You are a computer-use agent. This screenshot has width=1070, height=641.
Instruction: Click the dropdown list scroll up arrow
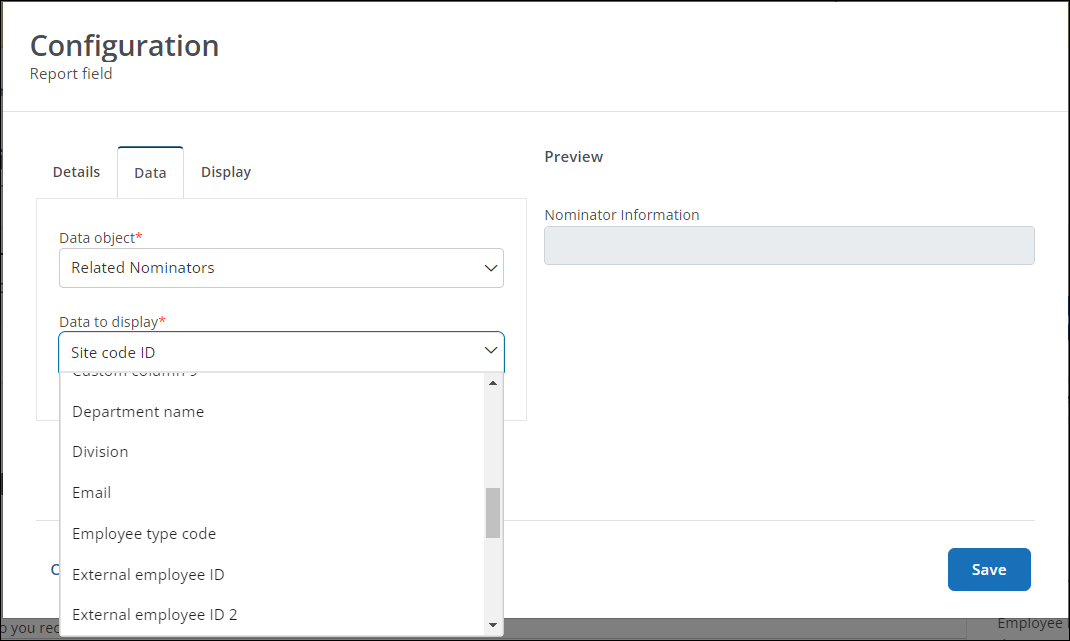click(493, 383)
